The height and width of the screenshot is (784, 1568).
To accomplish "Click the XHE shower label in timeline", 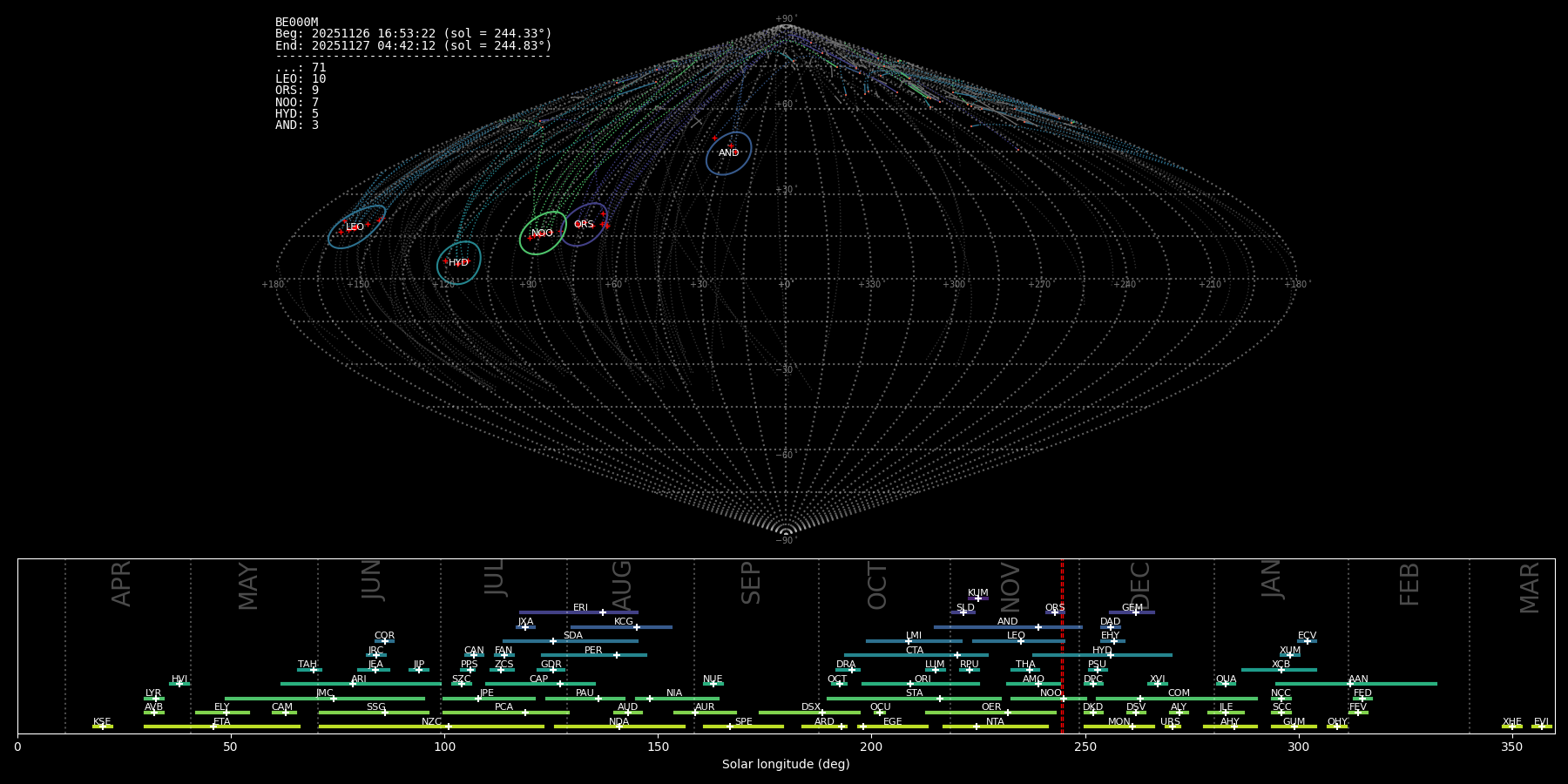I will click(x=1511, y=722).
